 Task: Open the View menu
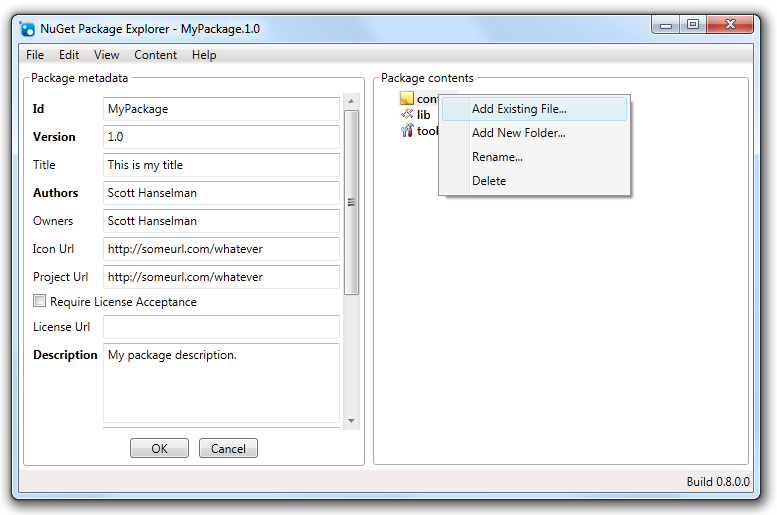[107, 55]
